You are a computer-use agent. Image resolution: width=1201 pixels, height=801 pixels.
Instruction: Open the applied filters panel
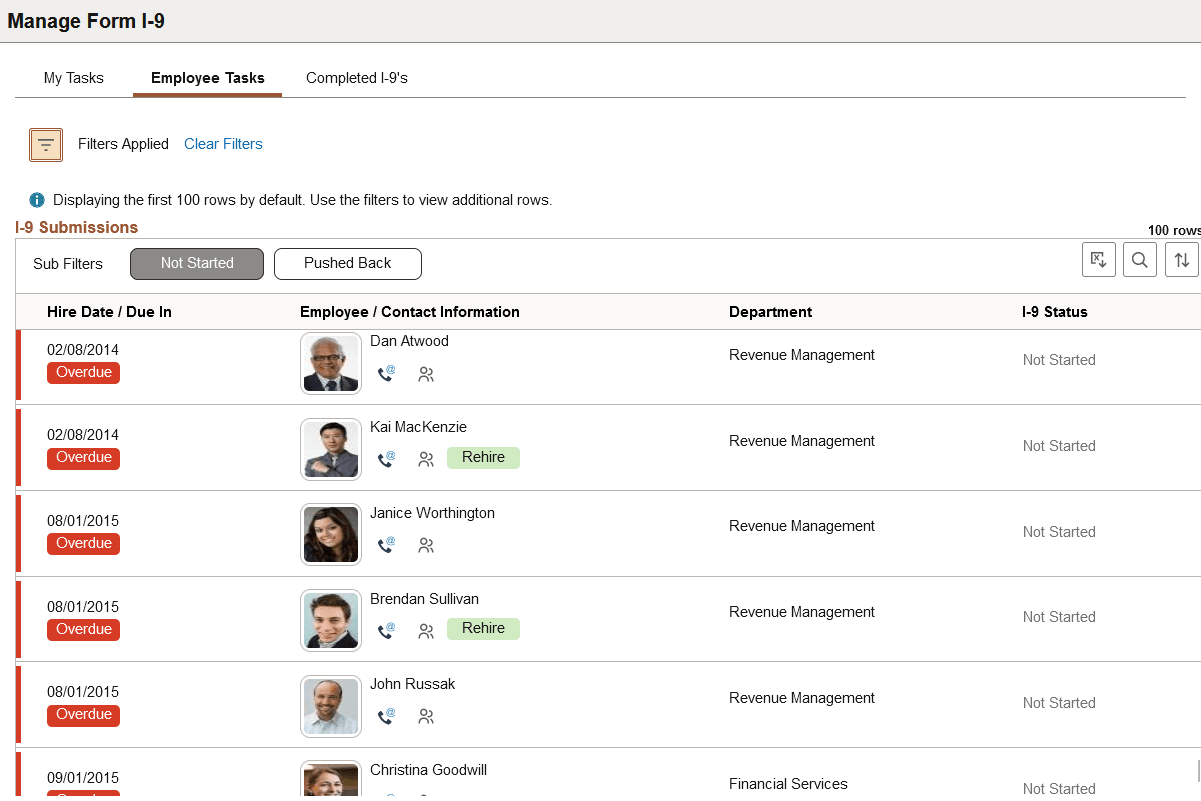[x=45, y=144]
